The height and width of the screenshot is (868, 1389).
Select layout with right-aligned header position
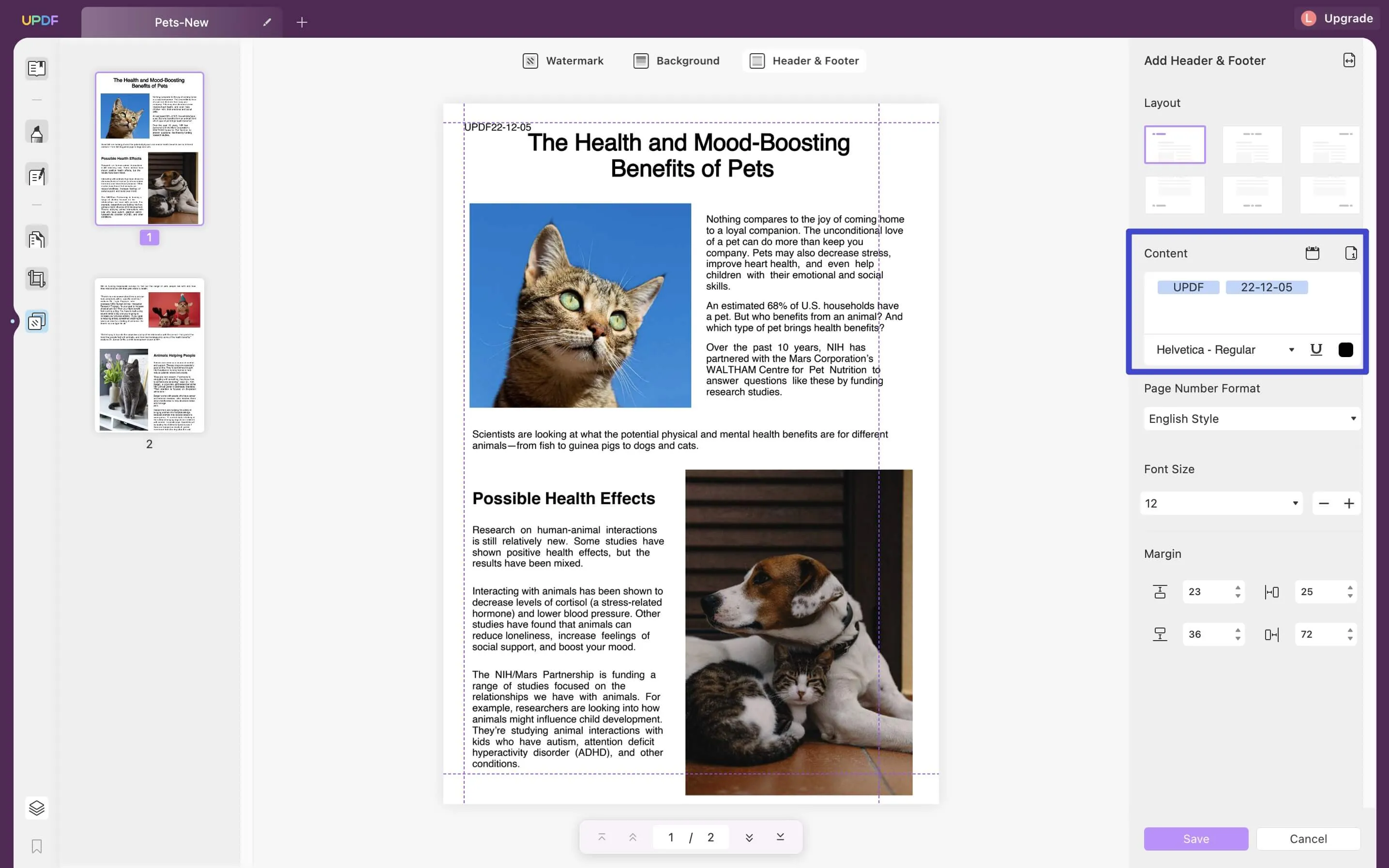(1330, 143)
